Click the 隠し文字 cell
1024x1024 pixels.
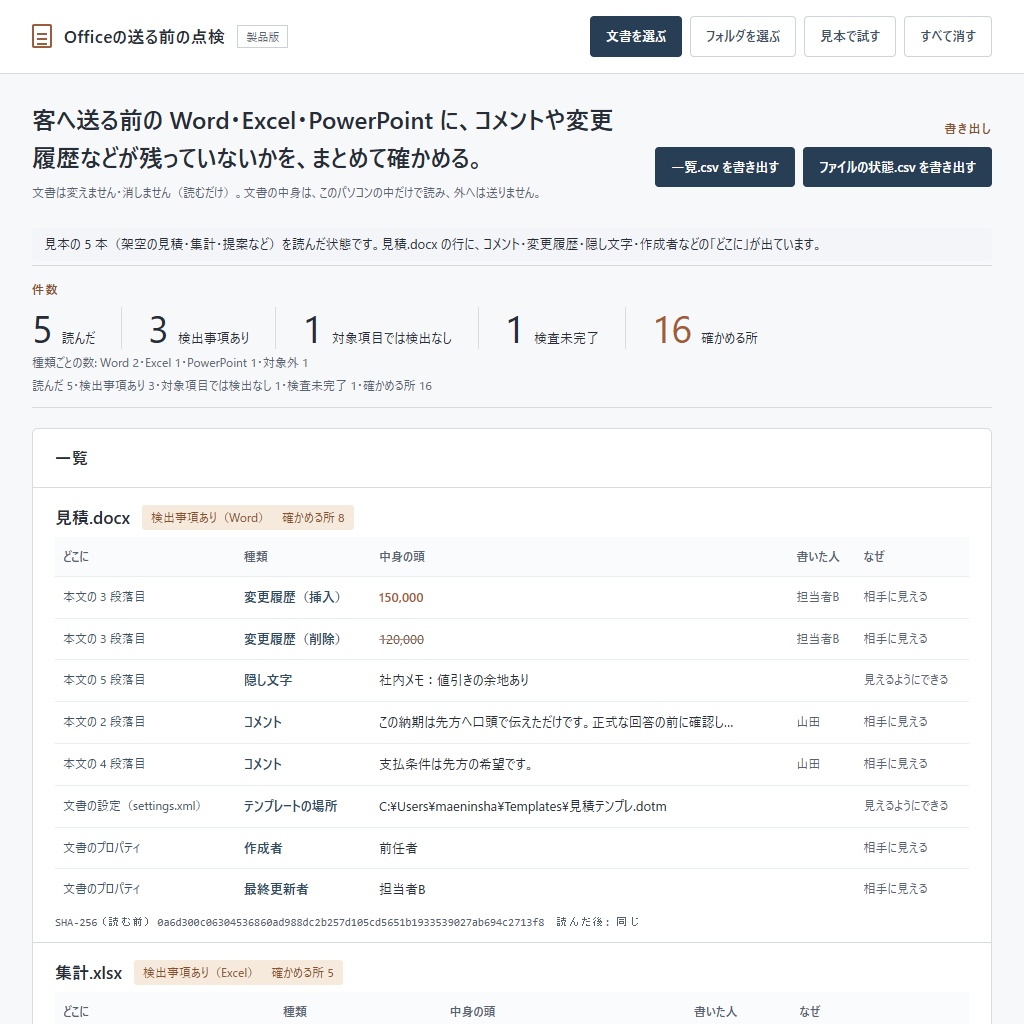click(268, 680)
